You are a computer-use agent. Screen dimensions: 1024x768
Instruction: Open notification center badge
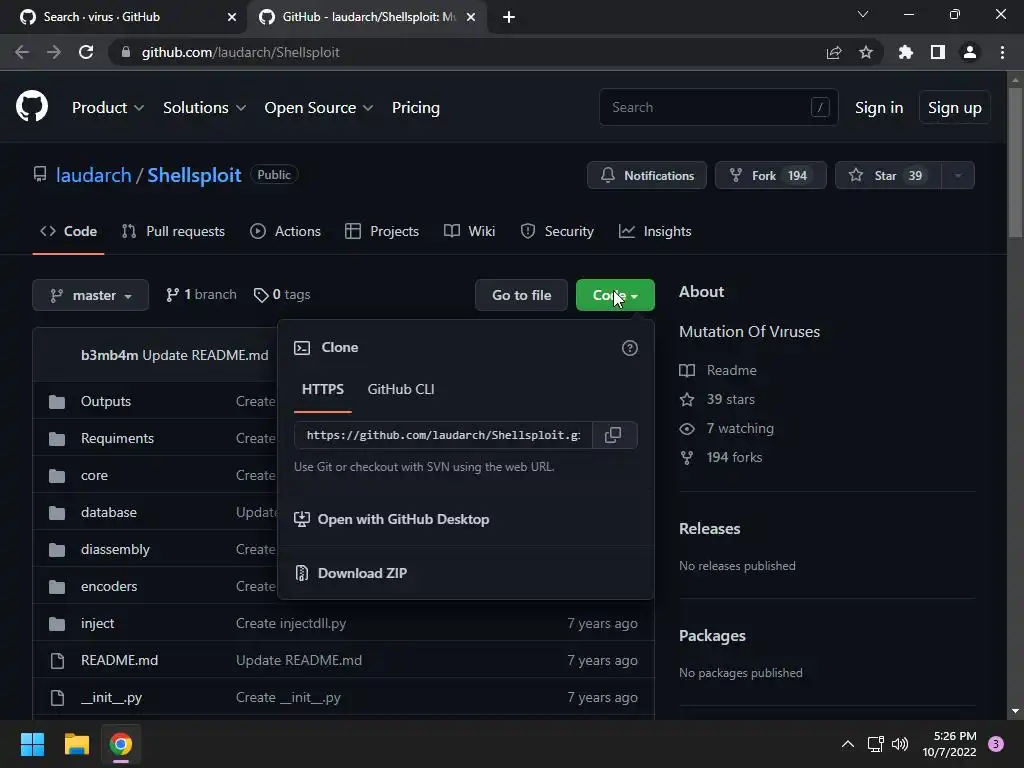pyautogui.click(x=996, y=744)
